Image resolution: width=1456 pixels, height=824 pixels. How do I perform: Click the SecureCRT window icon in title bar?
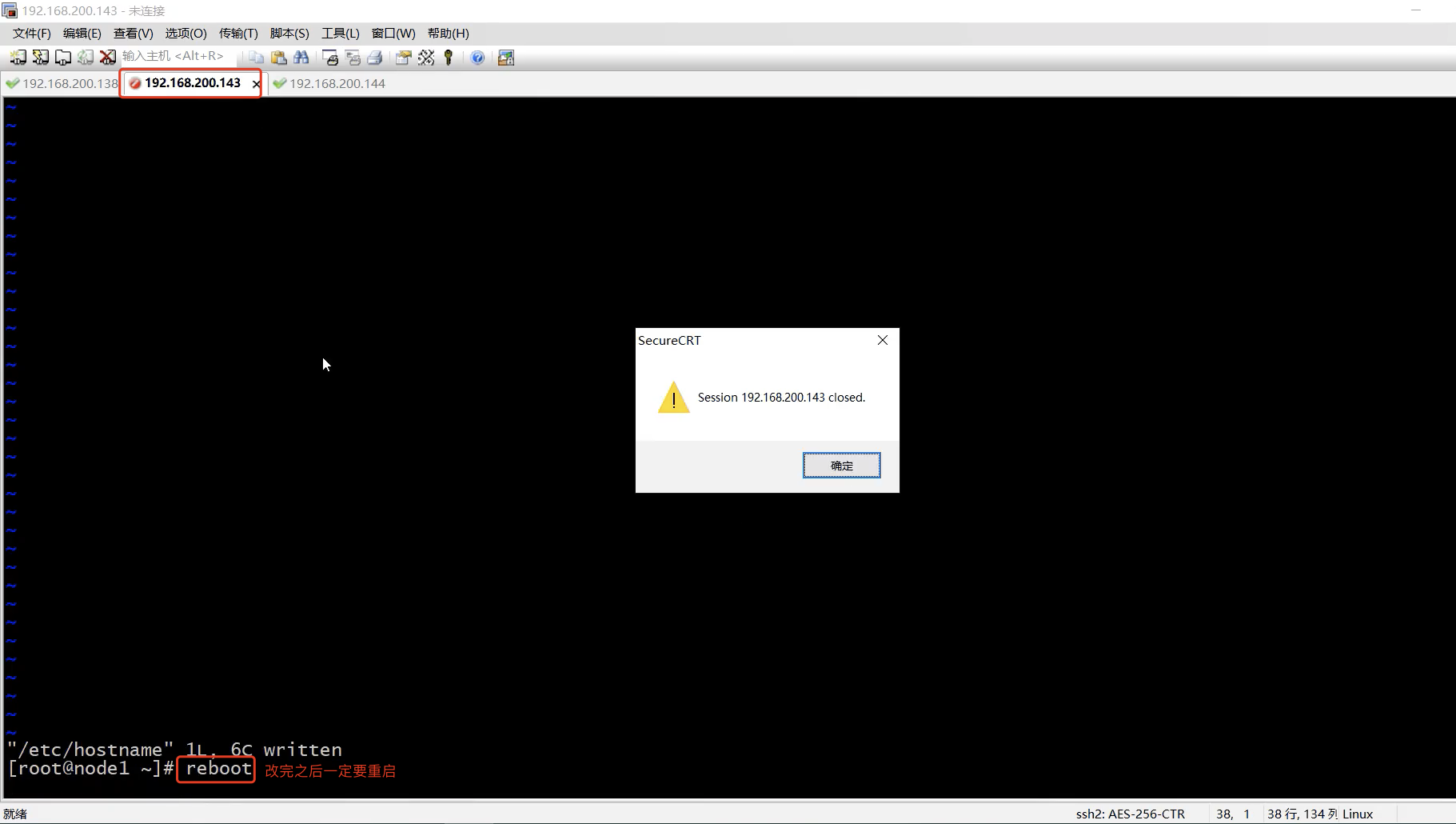click(10, 10)
